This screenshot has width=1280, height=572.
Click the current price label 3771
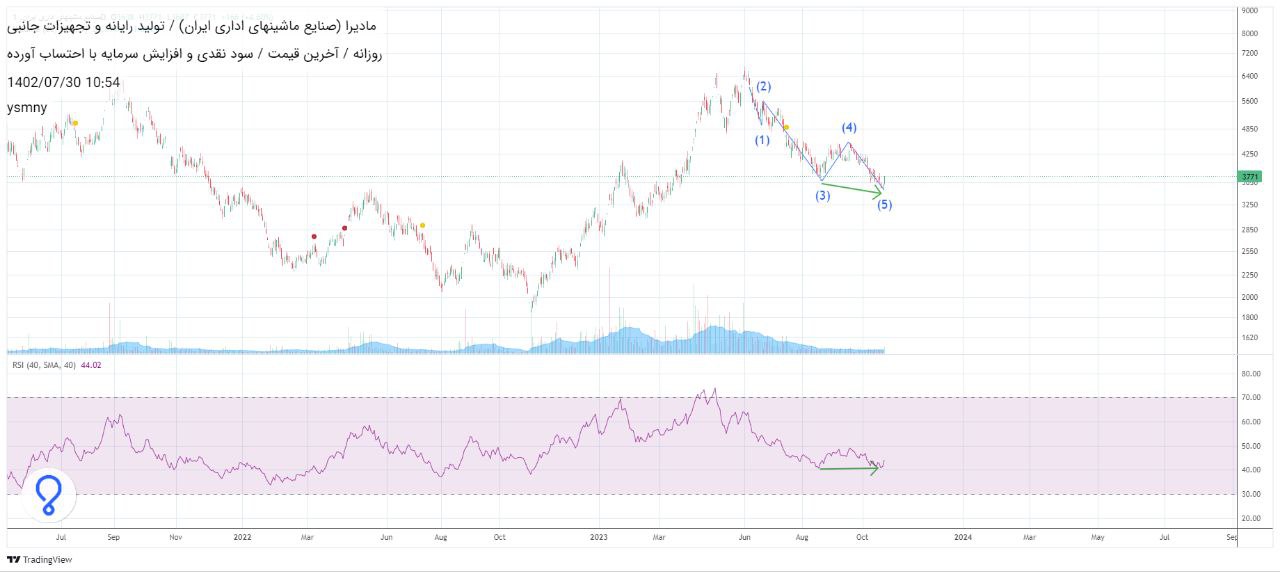click(x=1249, y=176)
